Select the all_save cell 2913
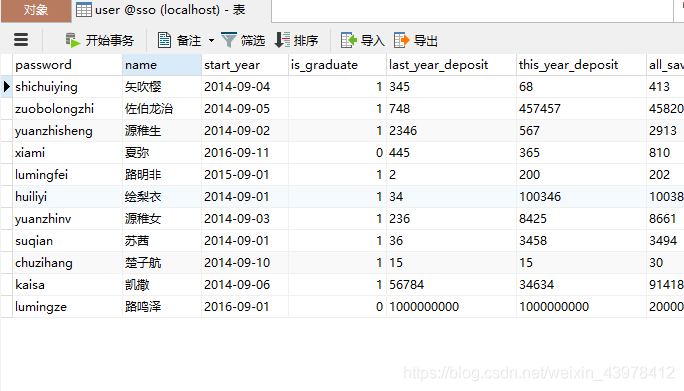The height and width of the screenshot is (391, 684). 665,131
